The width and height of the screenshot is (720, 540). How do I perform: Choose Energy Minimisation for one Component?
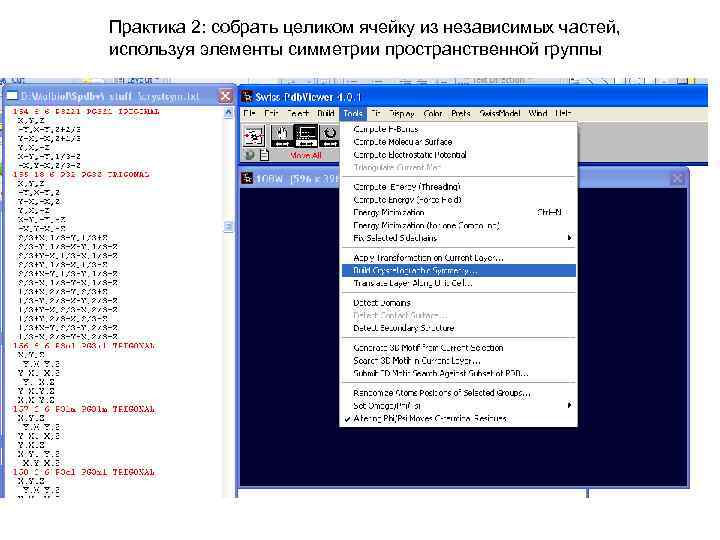point(459,225)
